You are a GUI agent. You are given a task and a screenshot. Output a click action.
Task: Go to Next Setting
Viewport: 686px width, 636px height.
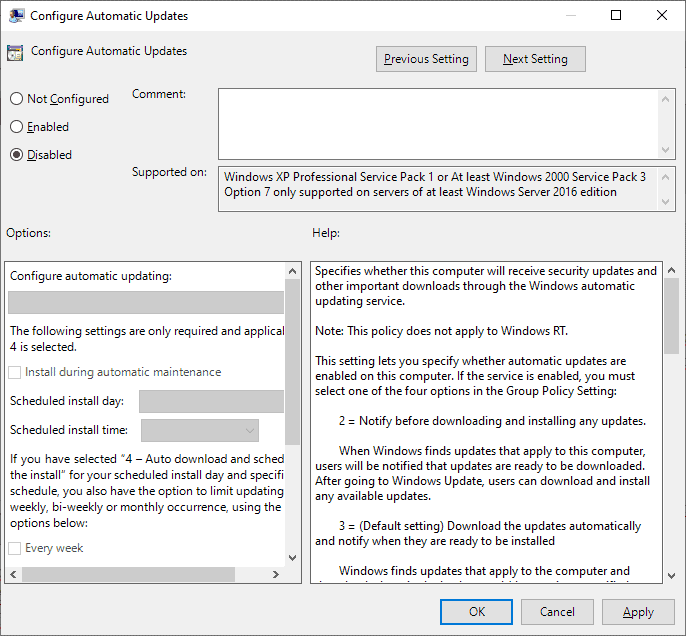point(535,59)
